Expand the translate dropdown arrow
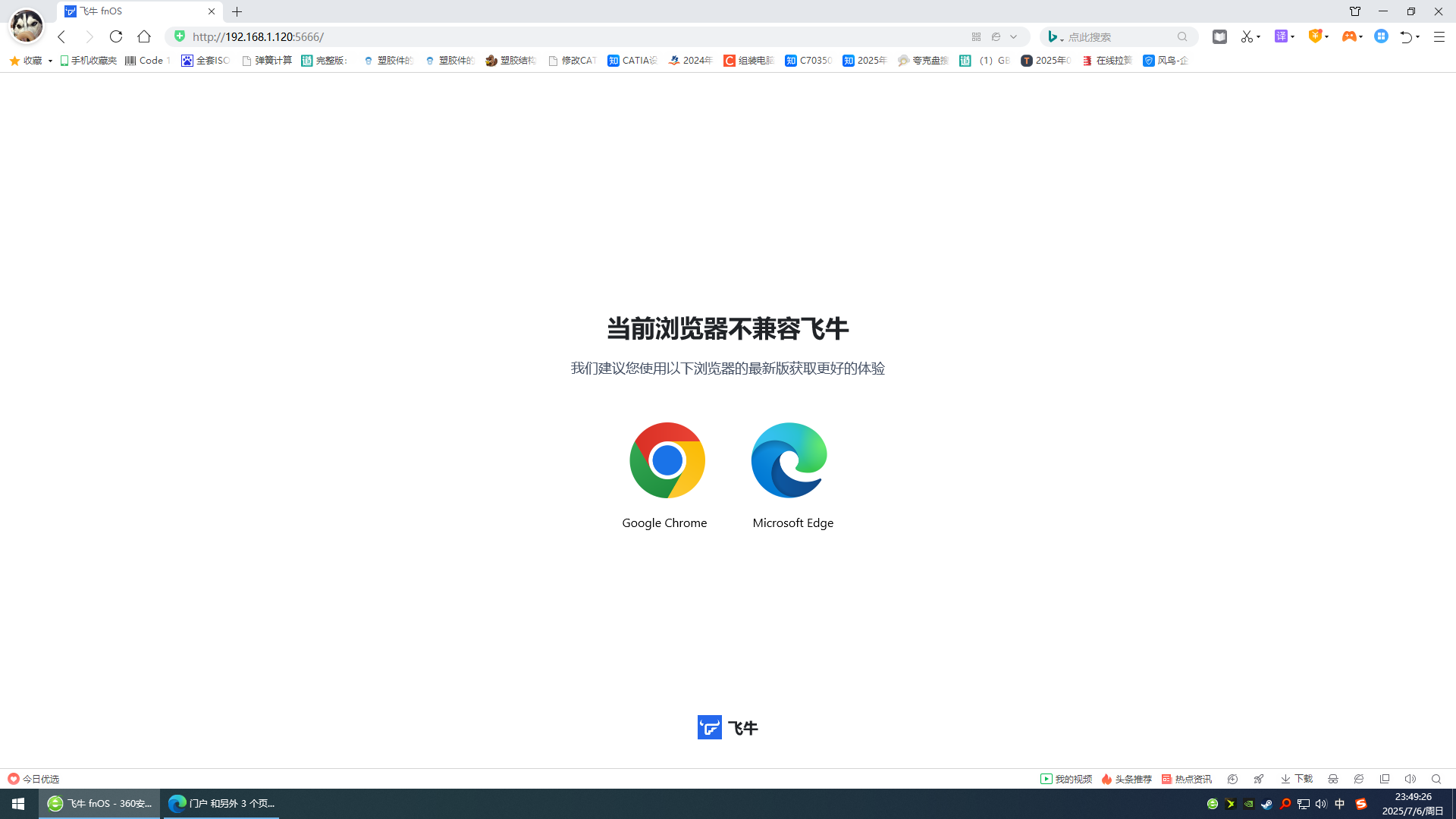Screen dimensions: 1456x819 pos(1292,36)
